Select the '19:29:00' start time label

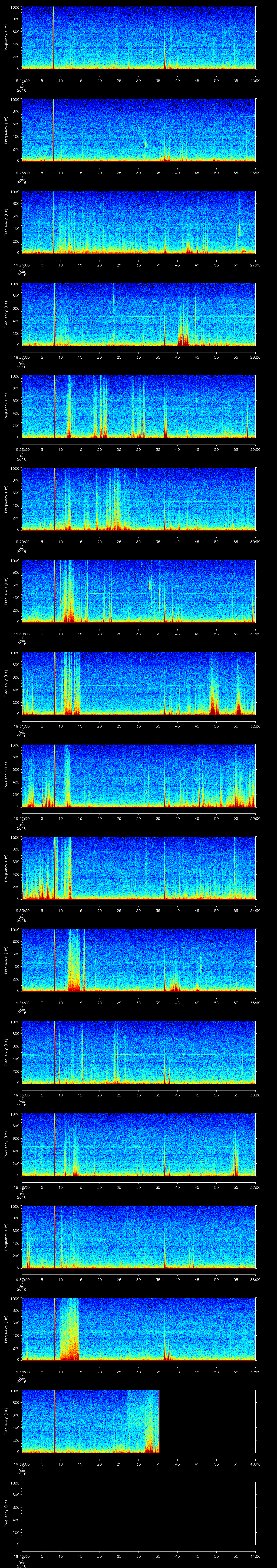pyautogui.click(x=21, y=542)
